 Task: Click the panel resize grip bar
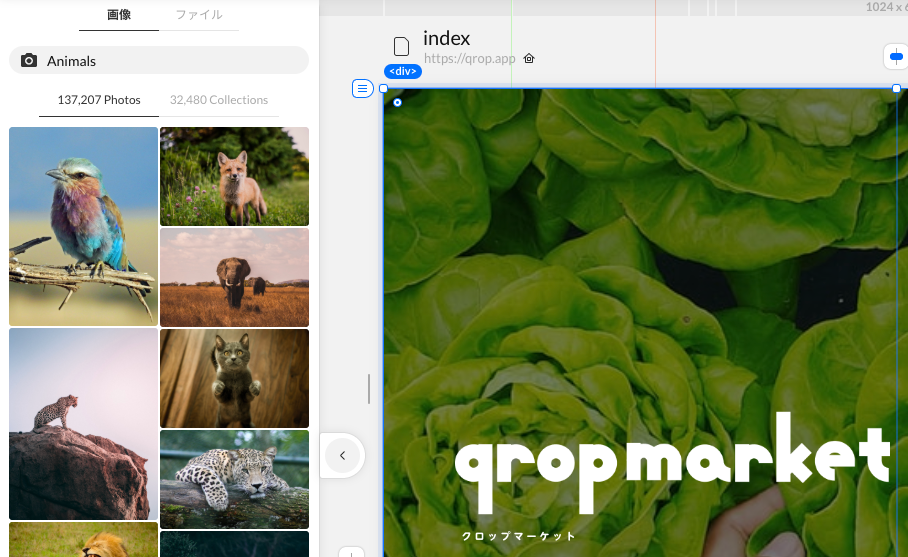click(x=369, y=389)
